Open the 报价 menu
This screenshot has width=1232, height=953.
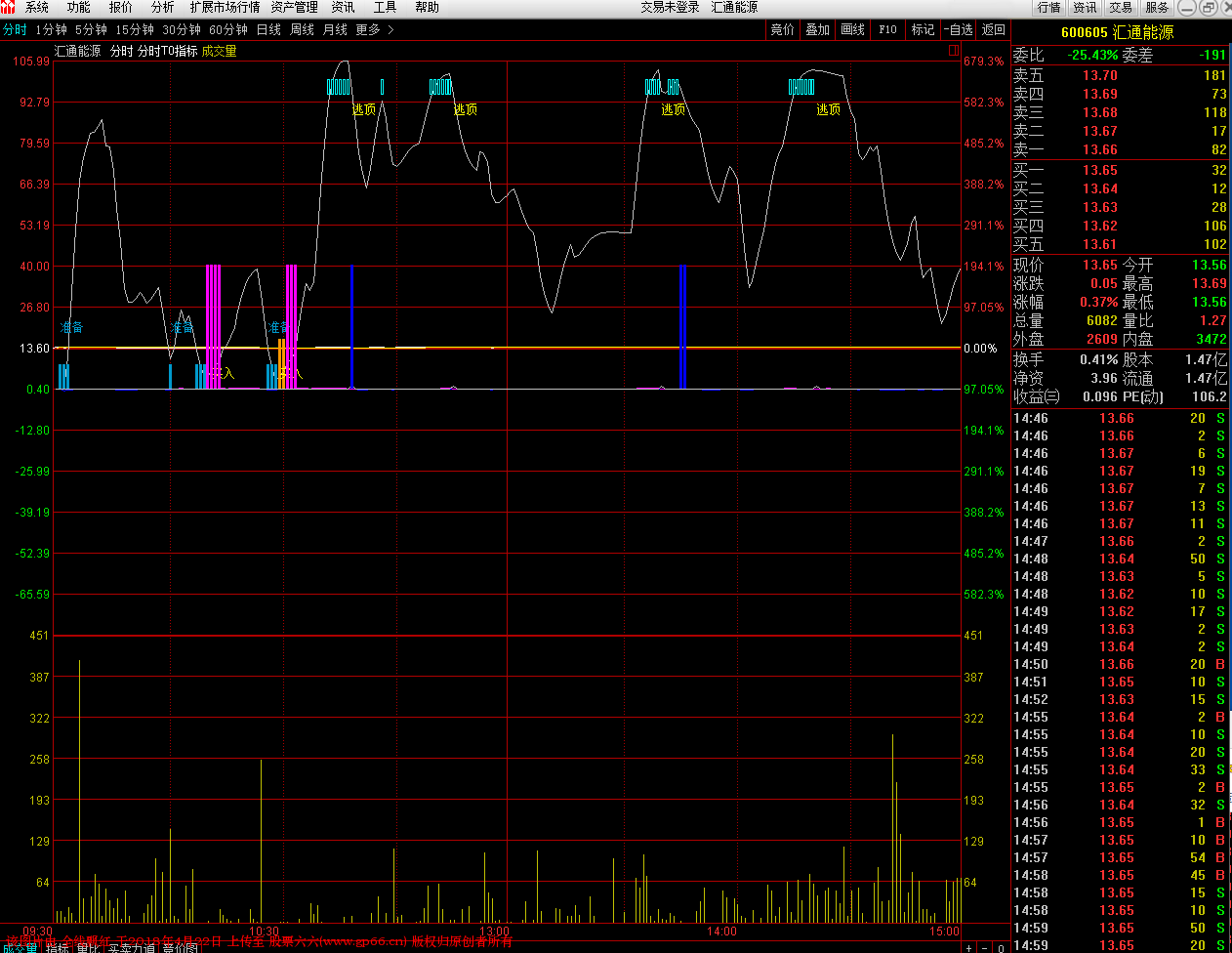(x=121, y=7)
